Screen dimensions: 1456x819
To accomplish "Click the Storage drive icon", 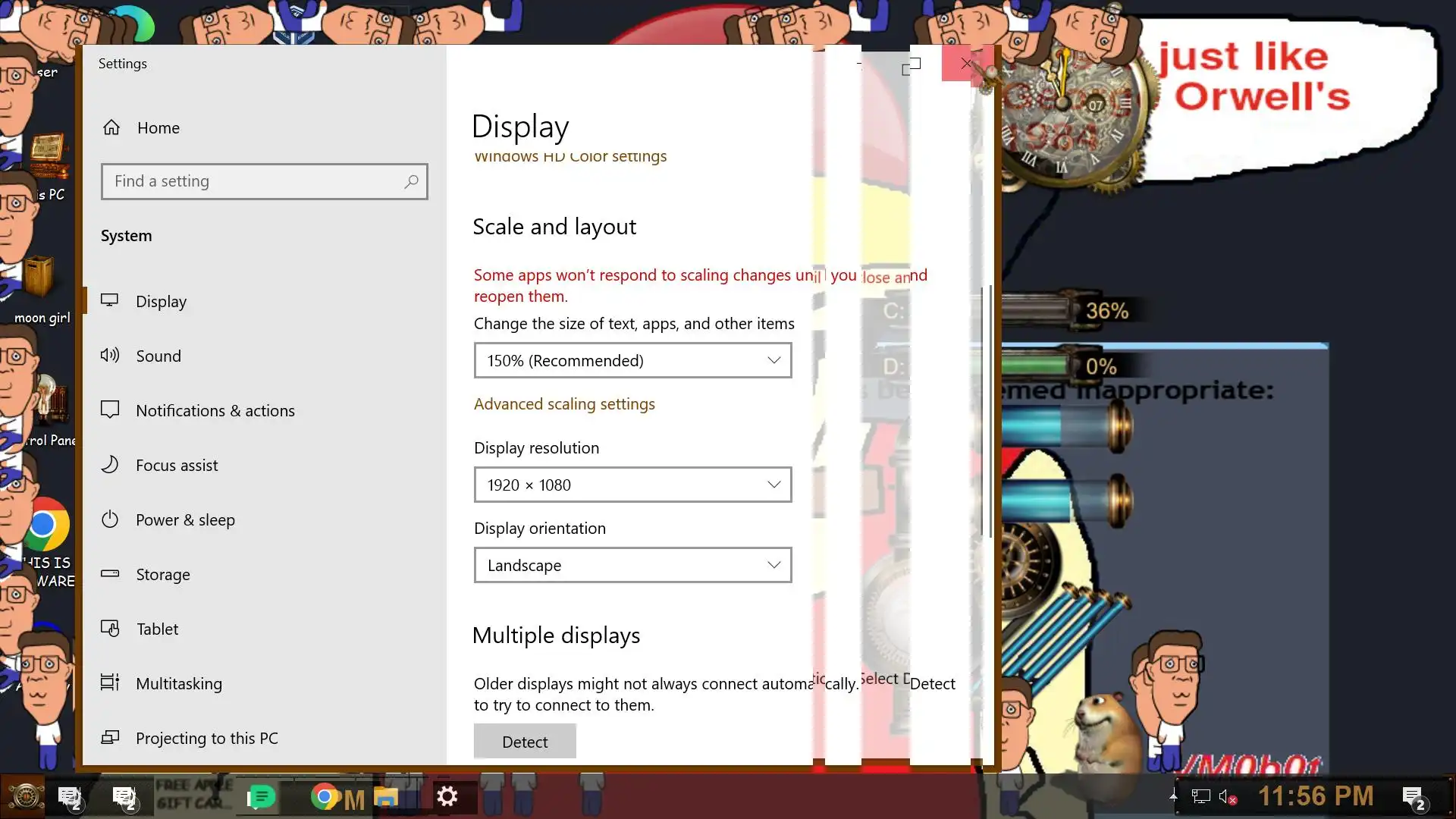I will click(110, 574).
